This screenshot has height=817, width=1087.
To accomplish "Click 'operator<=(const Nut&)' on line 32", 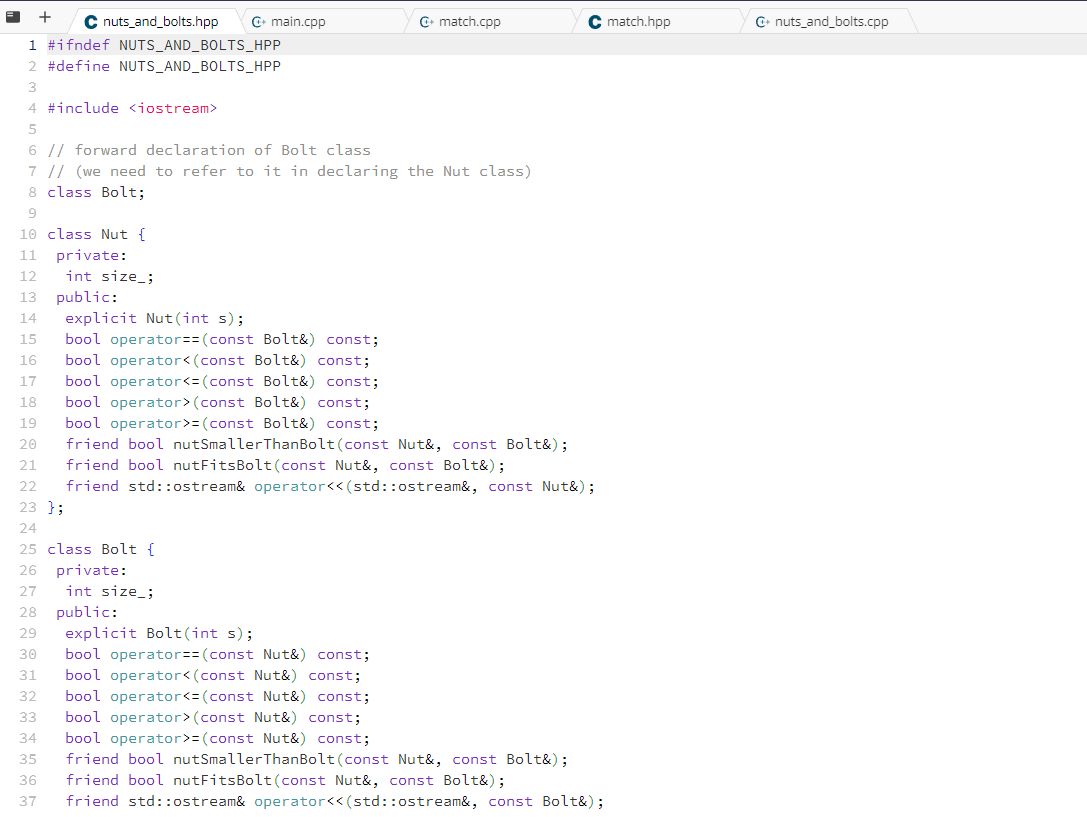I will pyautogui.click(x=209, y=696).
